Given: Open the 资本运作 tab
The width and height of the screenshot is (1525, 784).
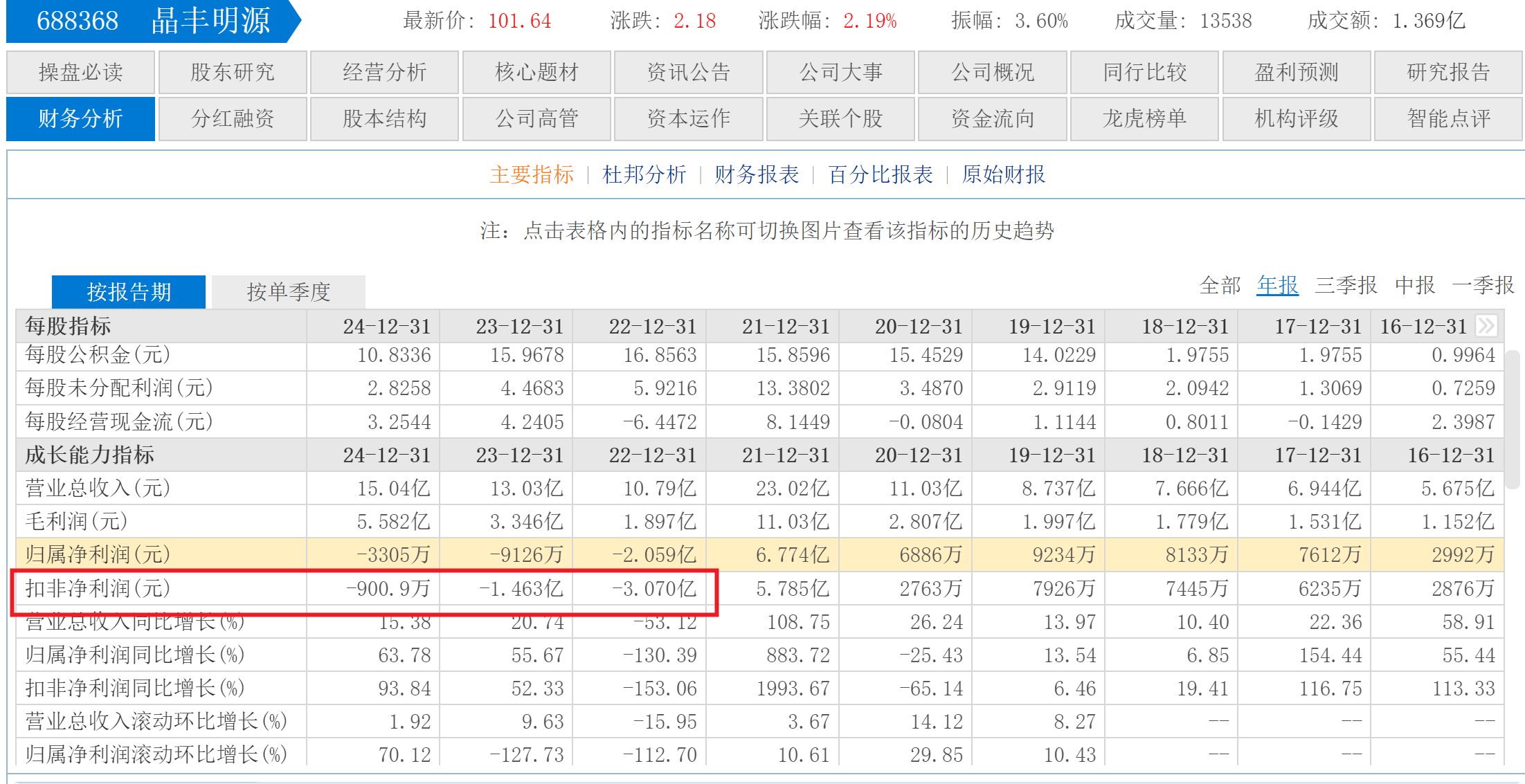Looking at the screenshot, I should click(689, 119).
